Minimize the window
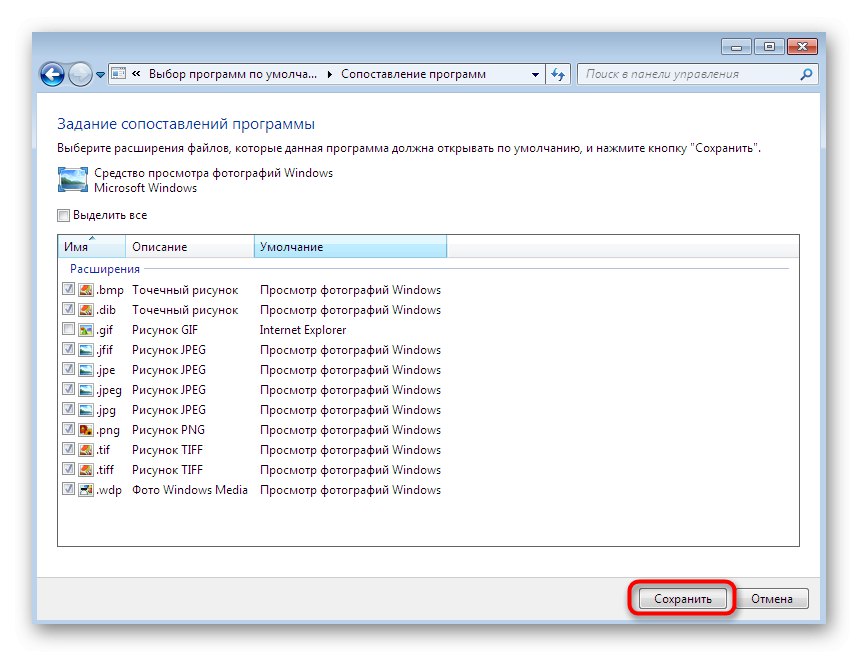858x656 pixels. [737, 47]
